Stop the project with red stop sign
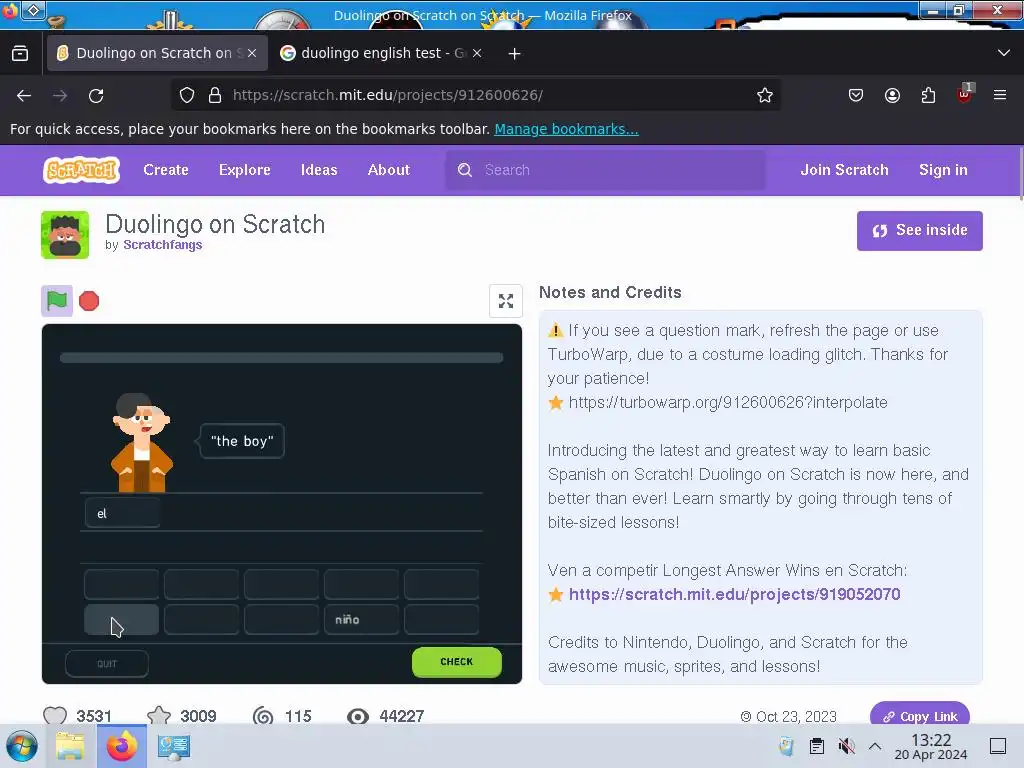 pos(89,301)
